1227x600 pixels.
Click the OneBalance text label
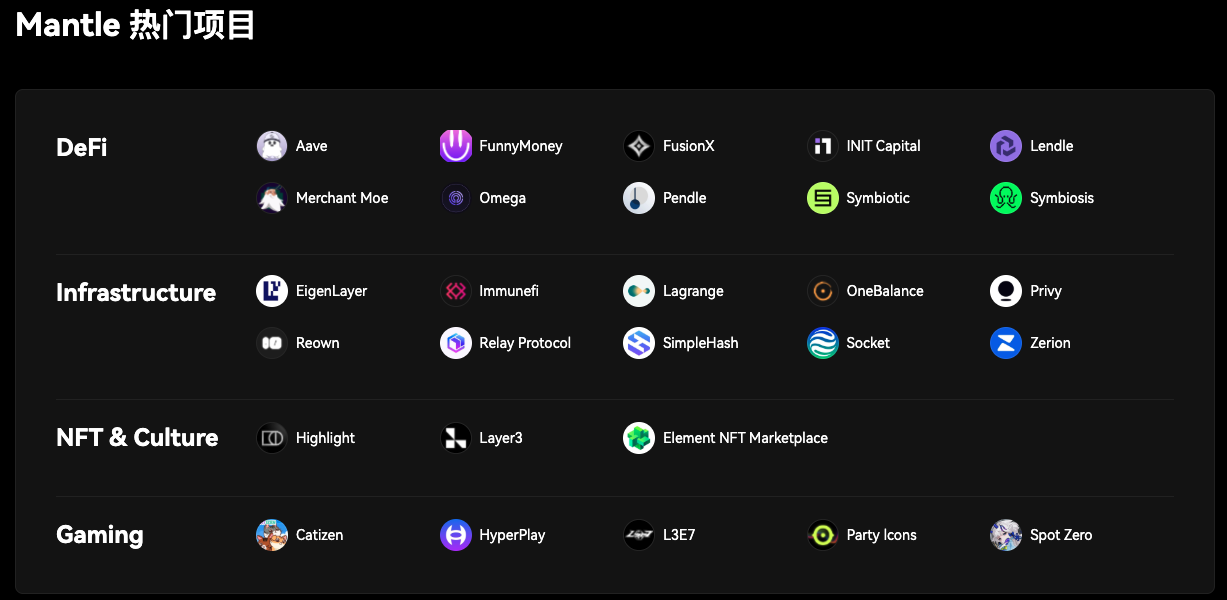pos(884,291)
